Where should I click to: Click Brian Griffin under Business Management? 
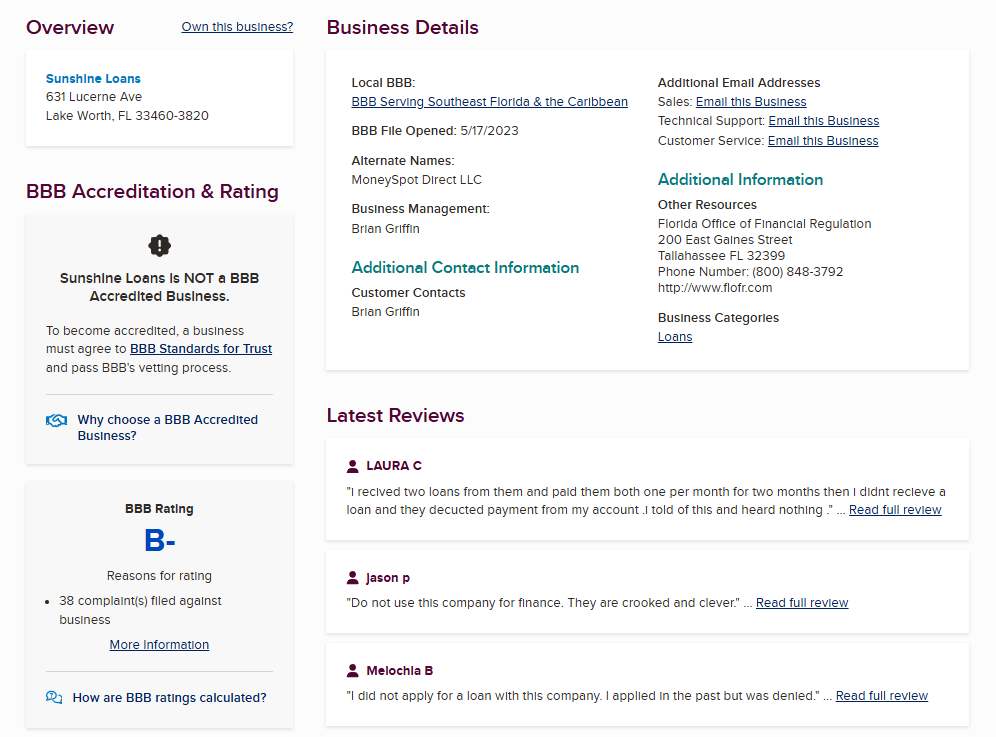coord(386,229)
